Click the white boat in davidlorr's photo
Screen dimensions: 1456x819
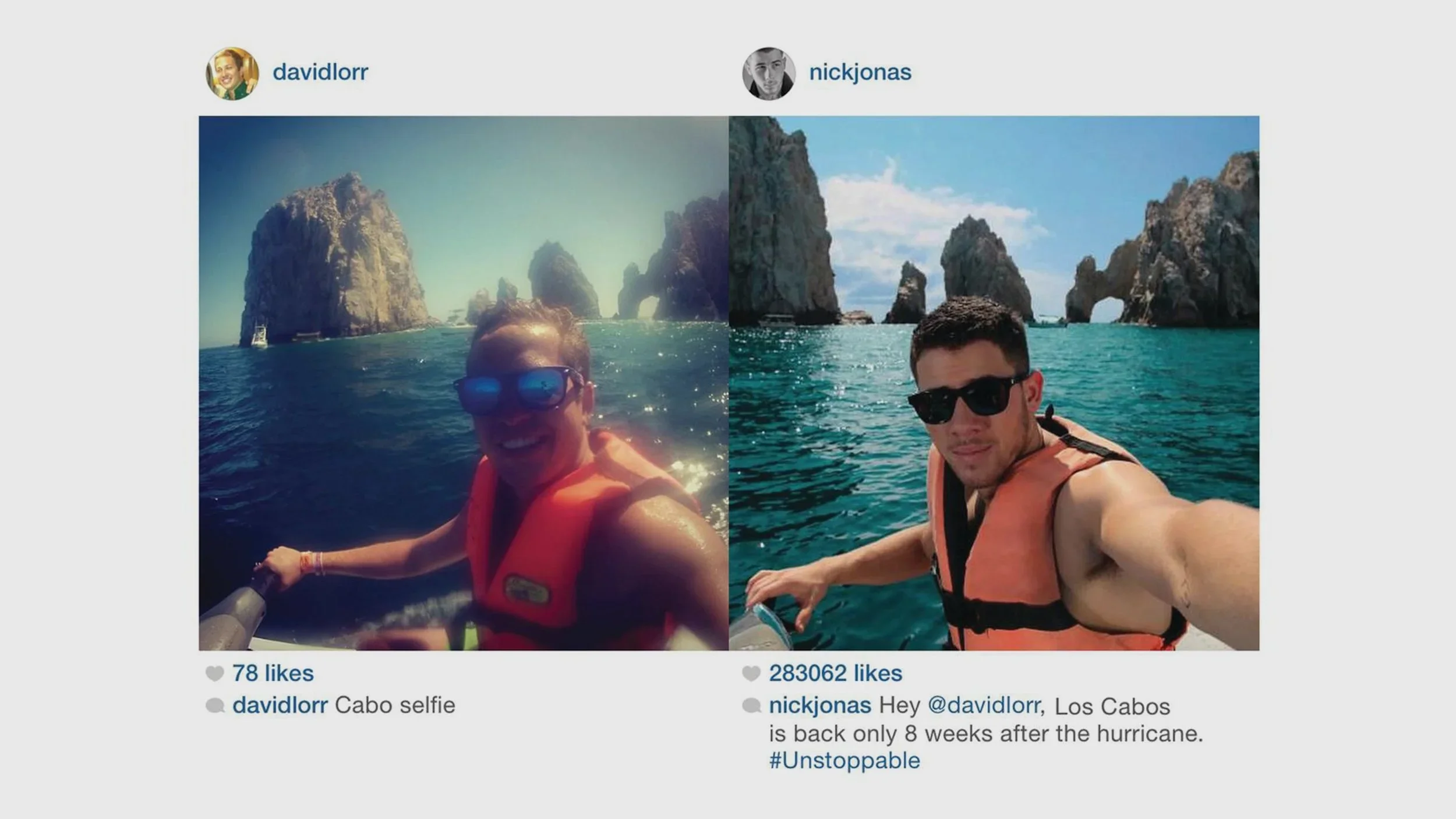point(260,337)
